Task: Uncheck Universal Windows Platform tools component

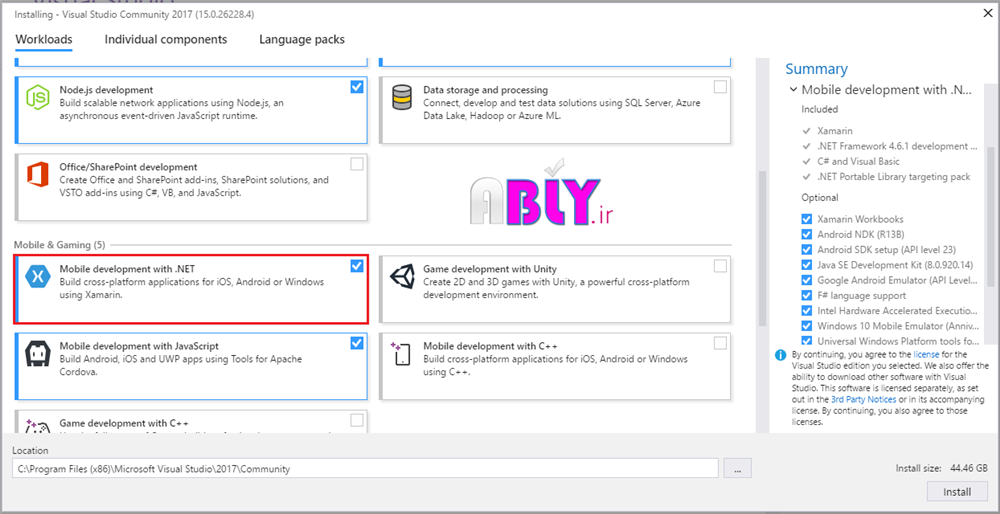Action: point(807,341)
